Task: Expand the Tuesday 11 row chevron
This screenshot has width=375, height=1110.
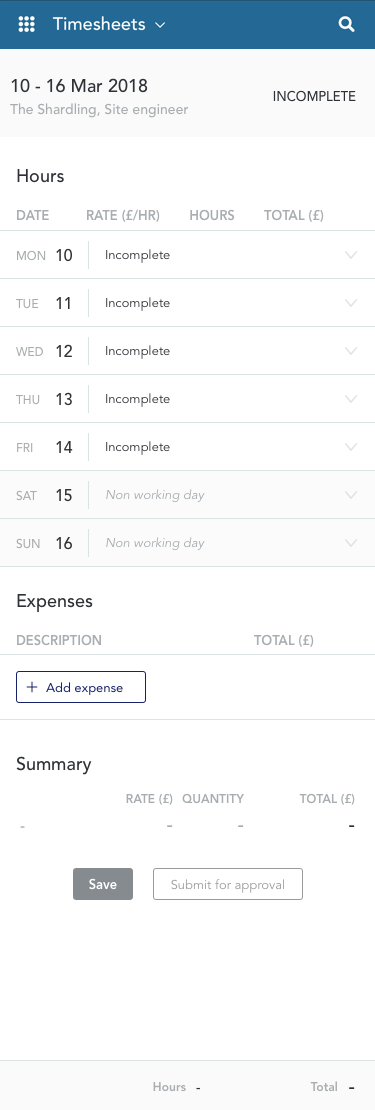Action: (350, 303)
